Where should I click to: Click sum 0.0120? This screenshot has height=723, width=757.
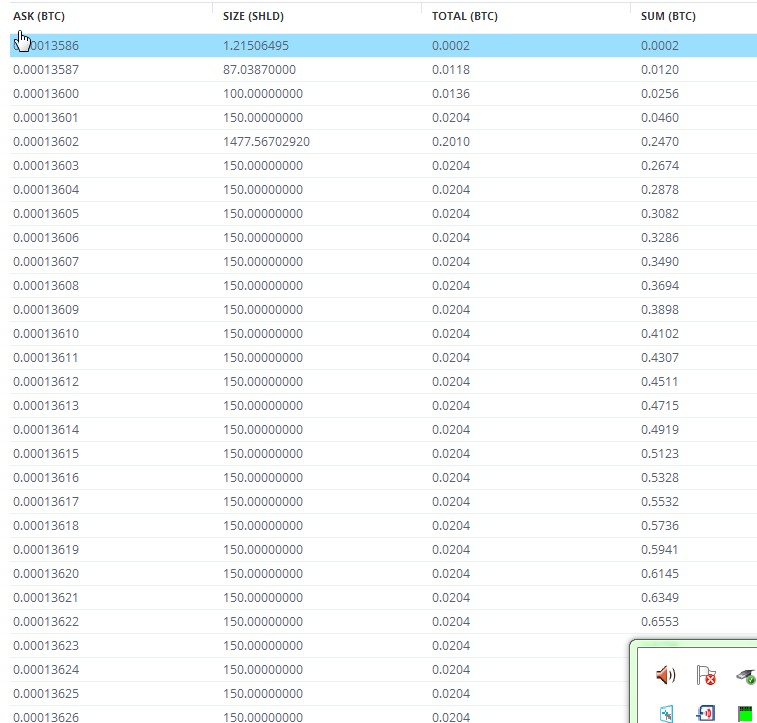tap(660, 70)
